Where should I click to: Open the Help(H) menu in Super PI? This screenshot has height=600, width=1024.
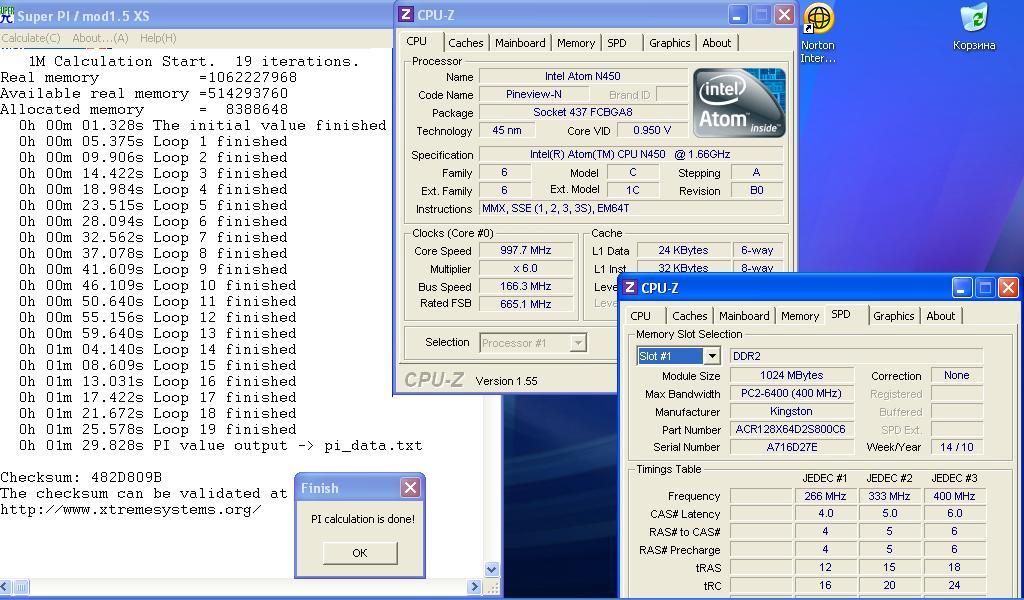point(158,38)
